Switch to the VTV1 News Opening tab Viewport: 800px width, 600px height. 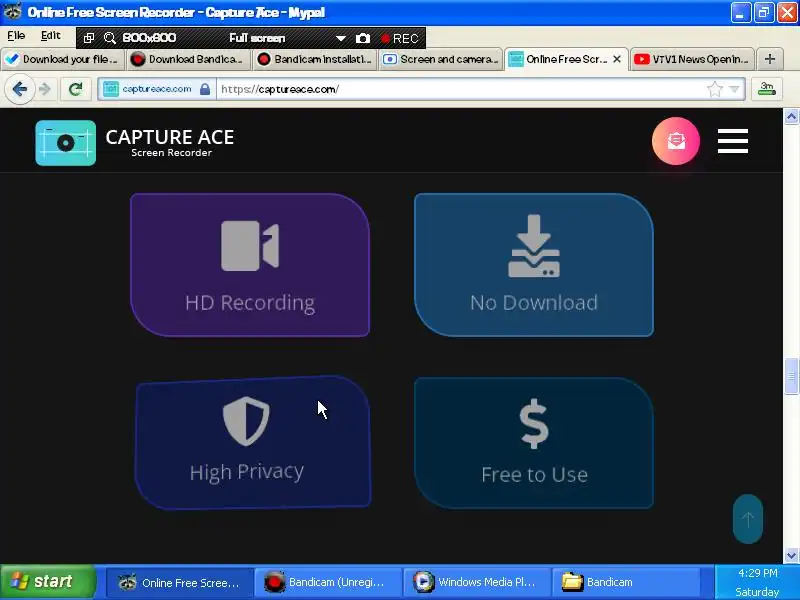(x=692, y=59)
